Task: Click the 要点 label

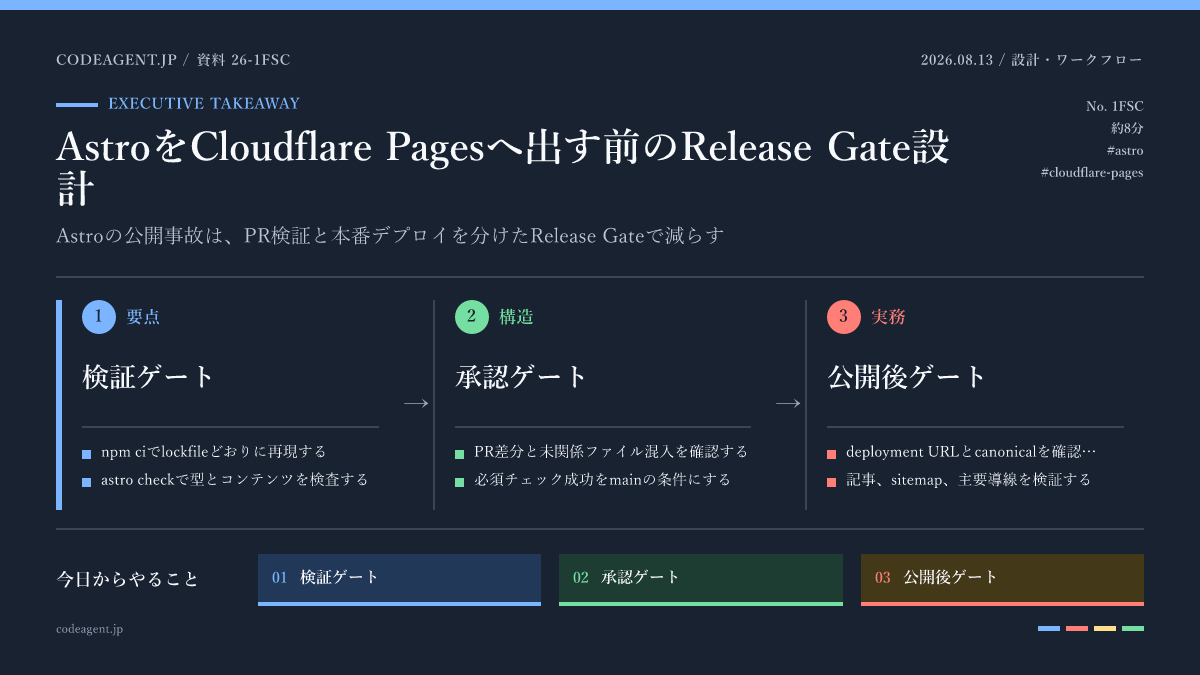Action: (x=143, y=317)
